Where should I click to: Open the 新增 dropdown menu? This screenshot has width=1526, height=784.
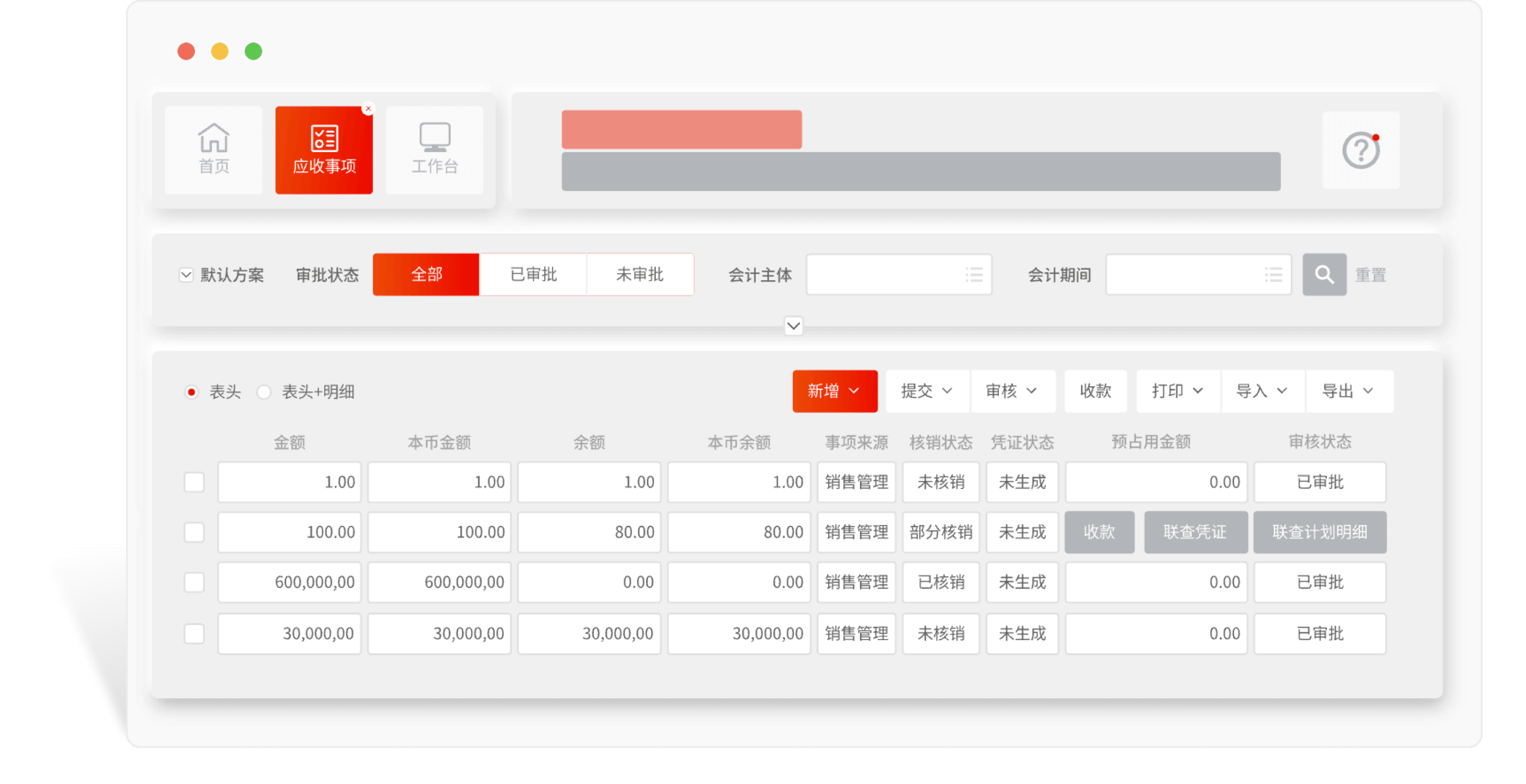coord(834,391)
